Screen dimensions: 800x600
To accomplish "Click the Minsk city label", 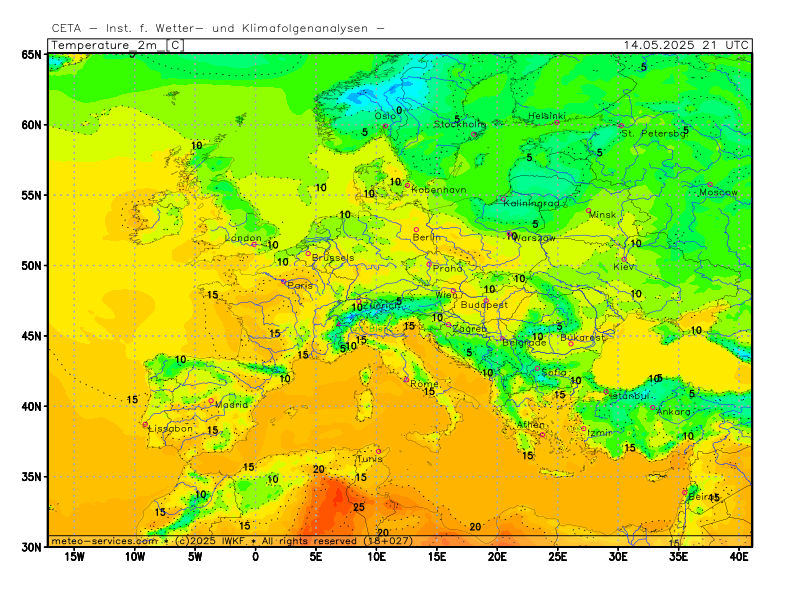I will click(x=603, y=215).
